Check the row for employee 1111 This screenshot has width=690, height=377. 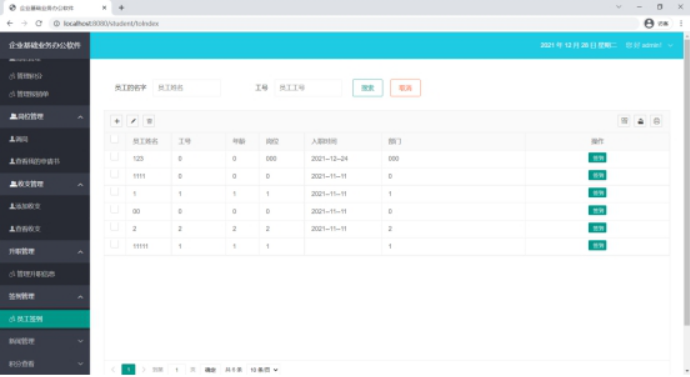[x=114, y=174]
